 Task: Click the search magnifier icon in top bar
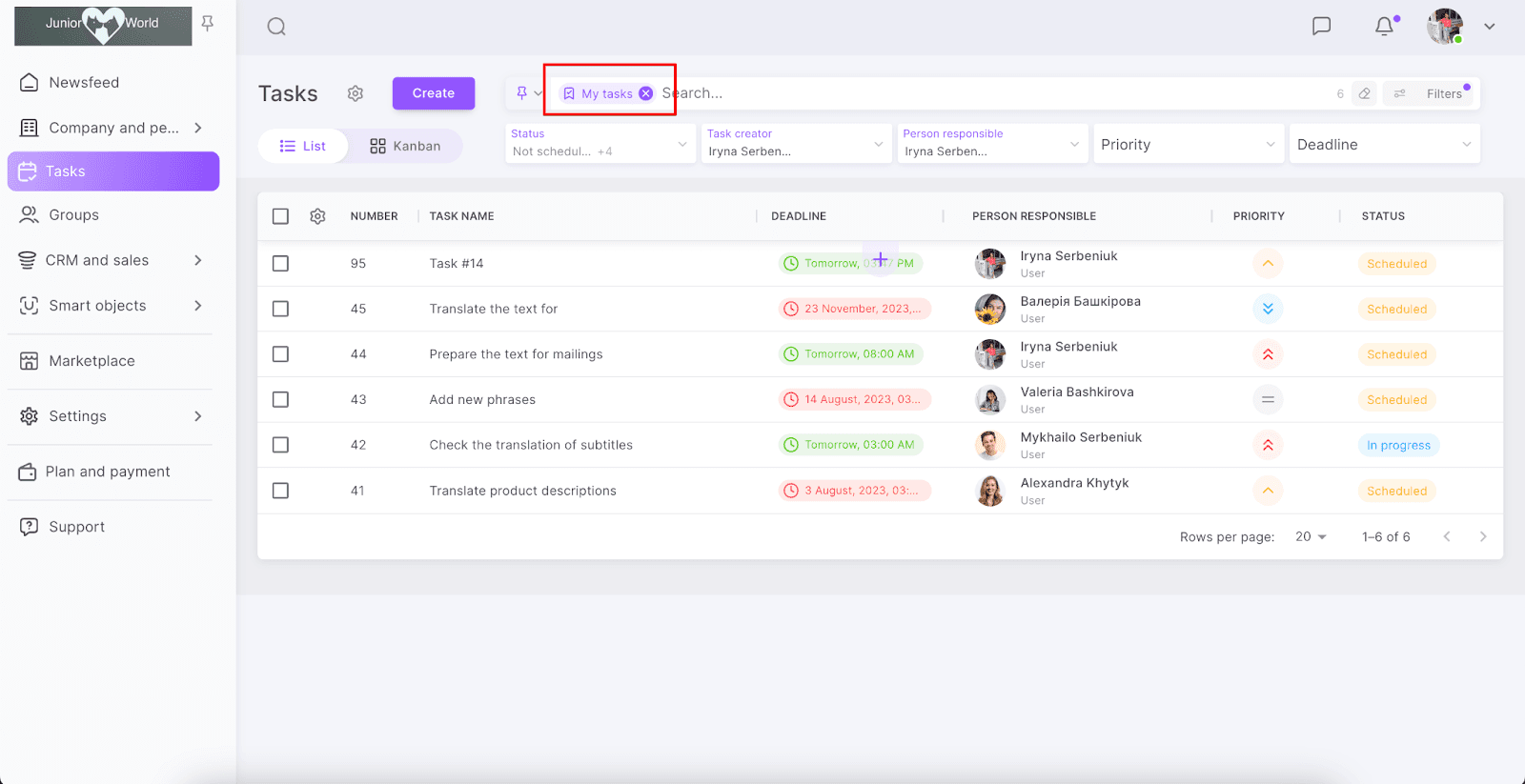pyautogui.click(x=276, y=27)
